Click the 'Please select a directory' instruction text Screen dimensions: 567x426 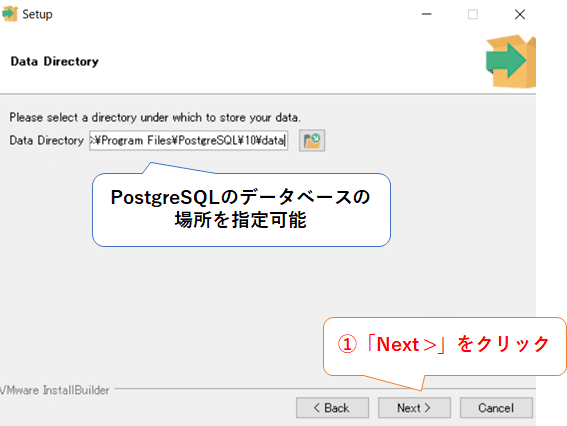[155, 118]
